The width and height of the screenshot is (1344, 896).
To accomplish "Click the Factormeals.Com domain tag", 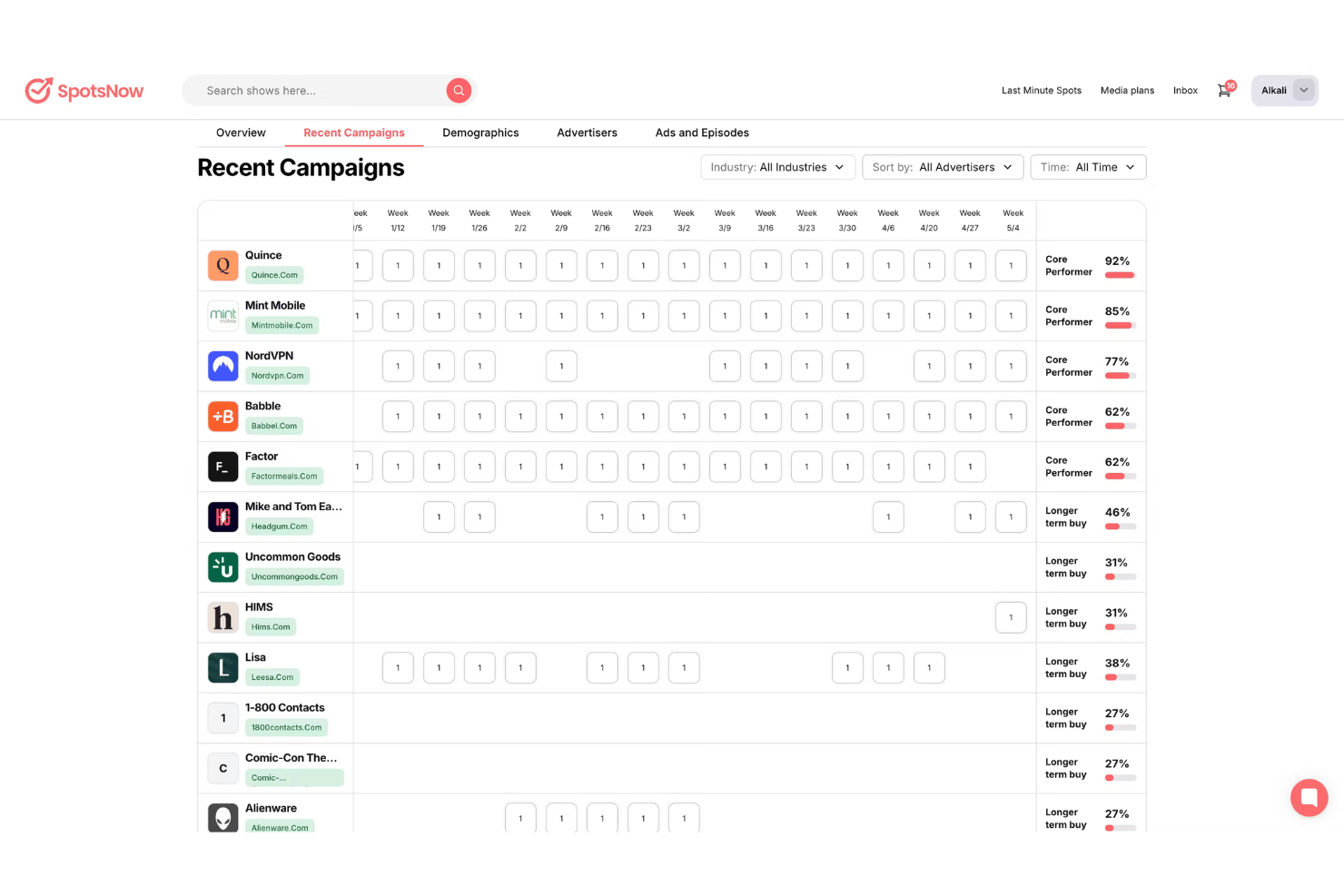I will (284, 476).
